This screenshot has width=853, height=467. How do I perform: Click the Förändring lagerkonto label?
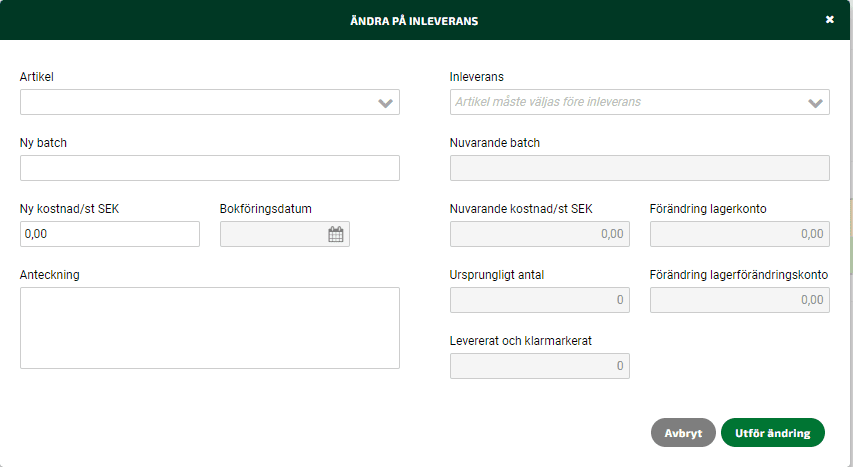click(708, 208)
